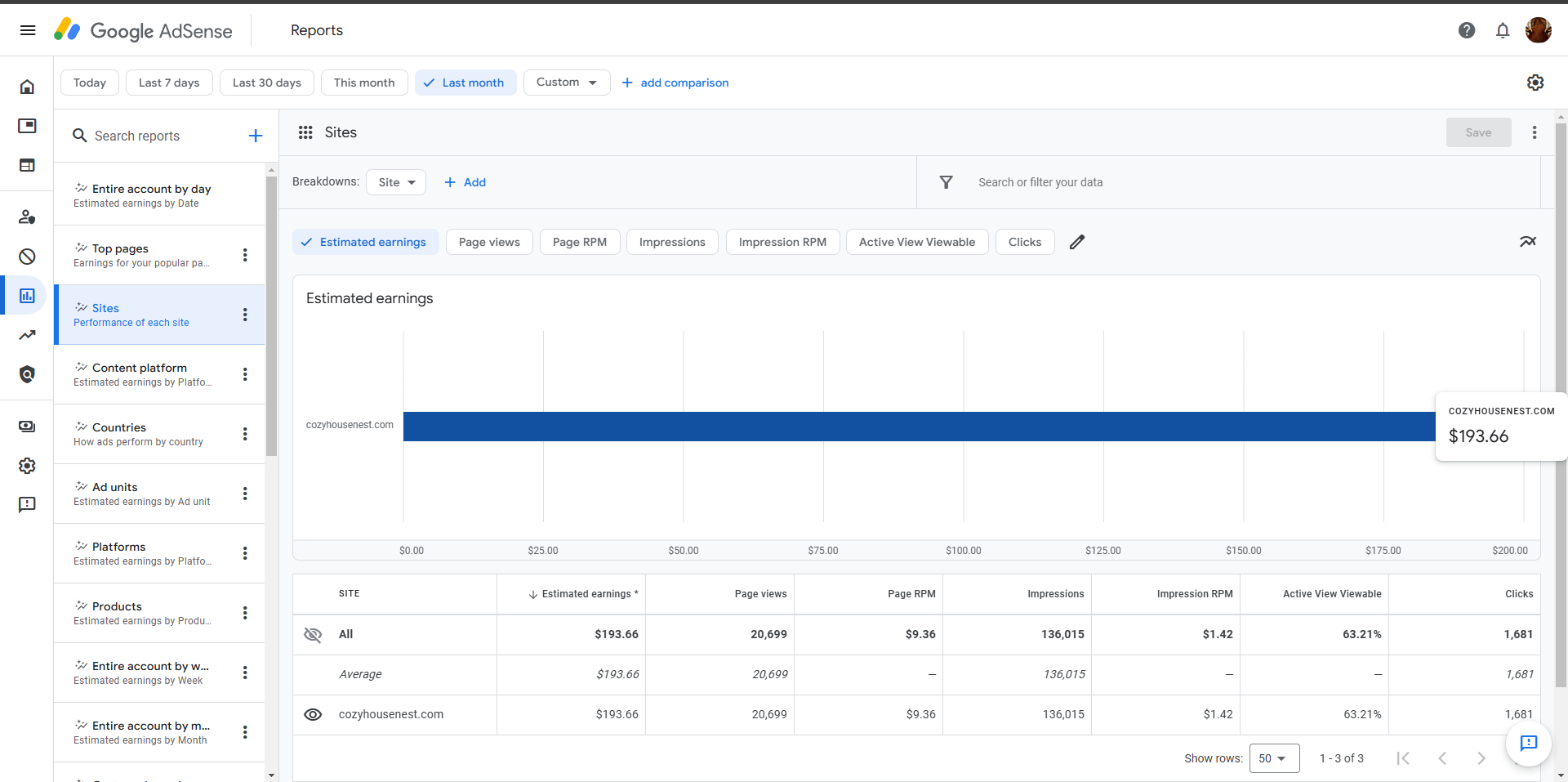This screenshot has height=782, width=1568.
Task: Click Google AdSense logo
Action: tap(143, 30)
